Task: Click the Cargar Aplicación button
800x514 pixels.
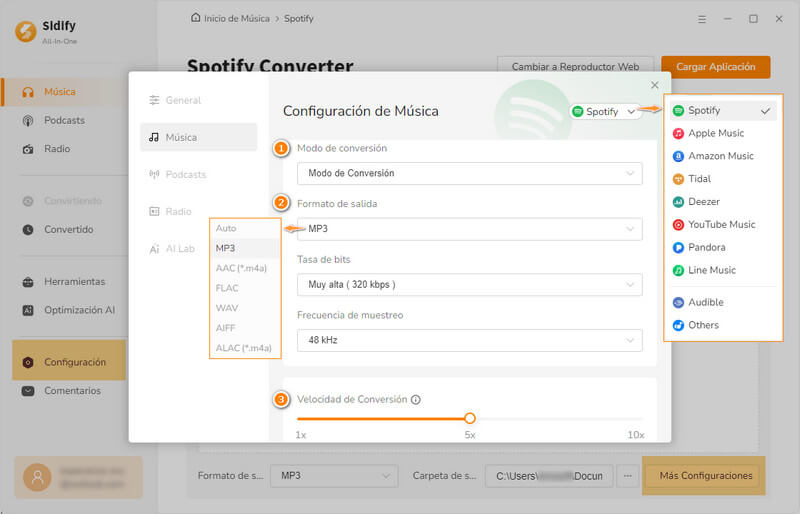Action: 716,67
